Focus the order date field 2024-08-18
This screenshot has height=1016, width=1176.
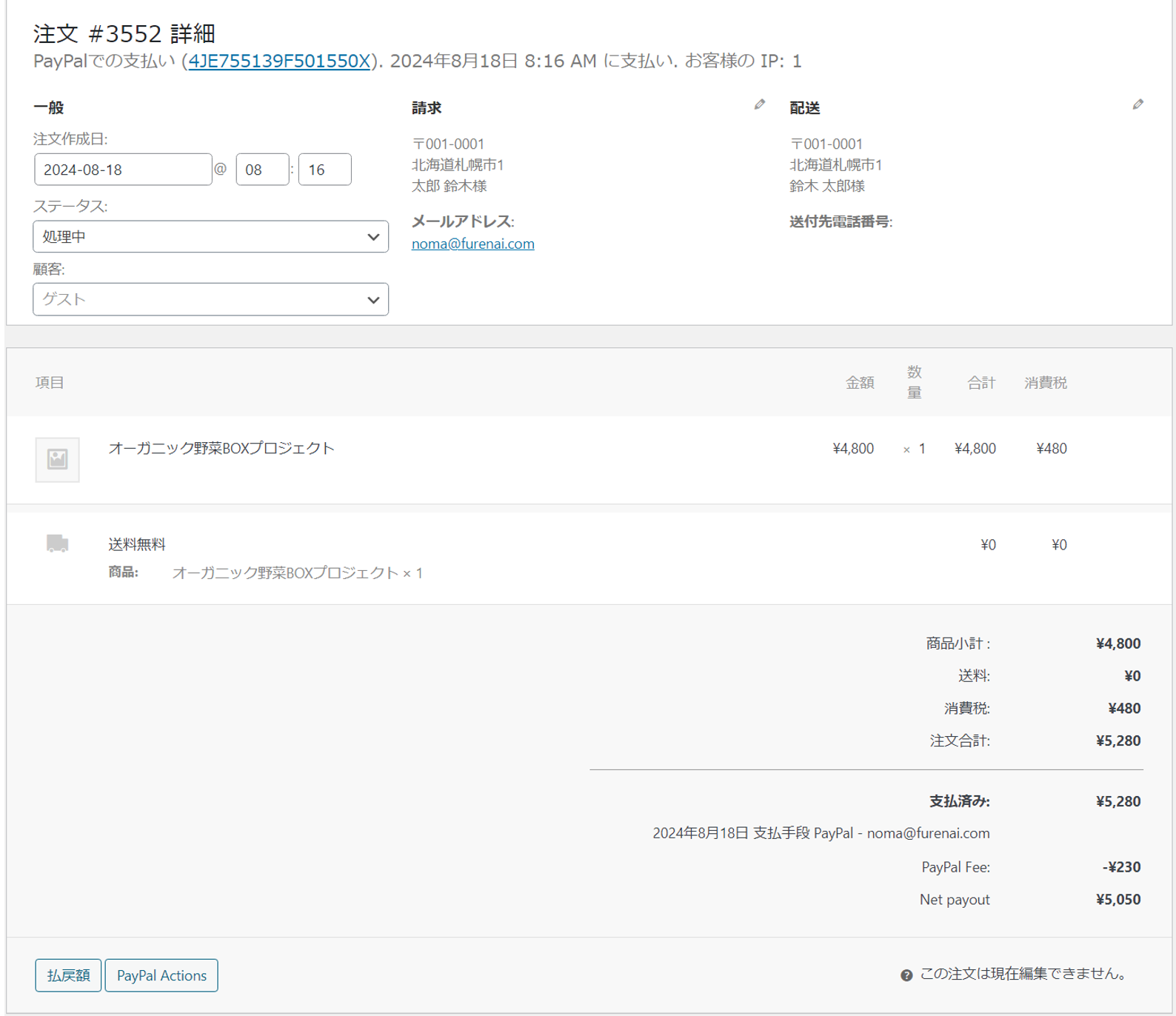pyautogui.click(x=123, y=170)
